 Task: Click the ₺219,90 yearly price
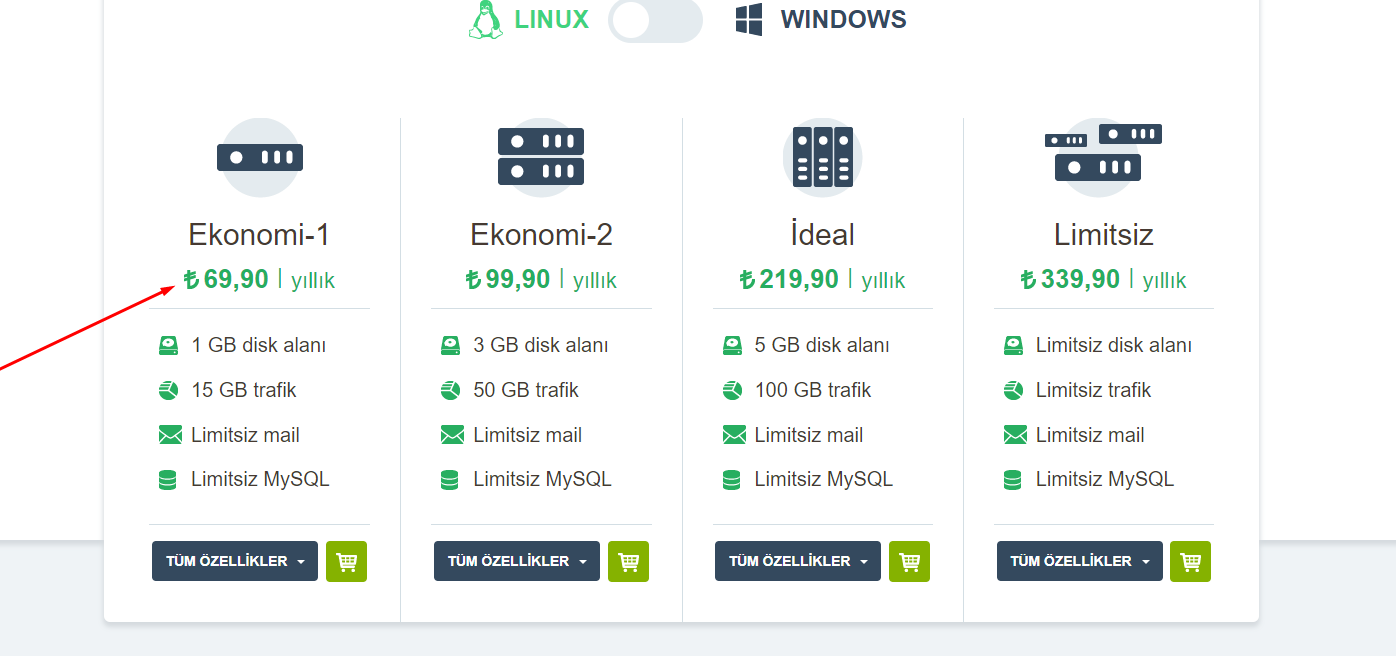point(822,279)
